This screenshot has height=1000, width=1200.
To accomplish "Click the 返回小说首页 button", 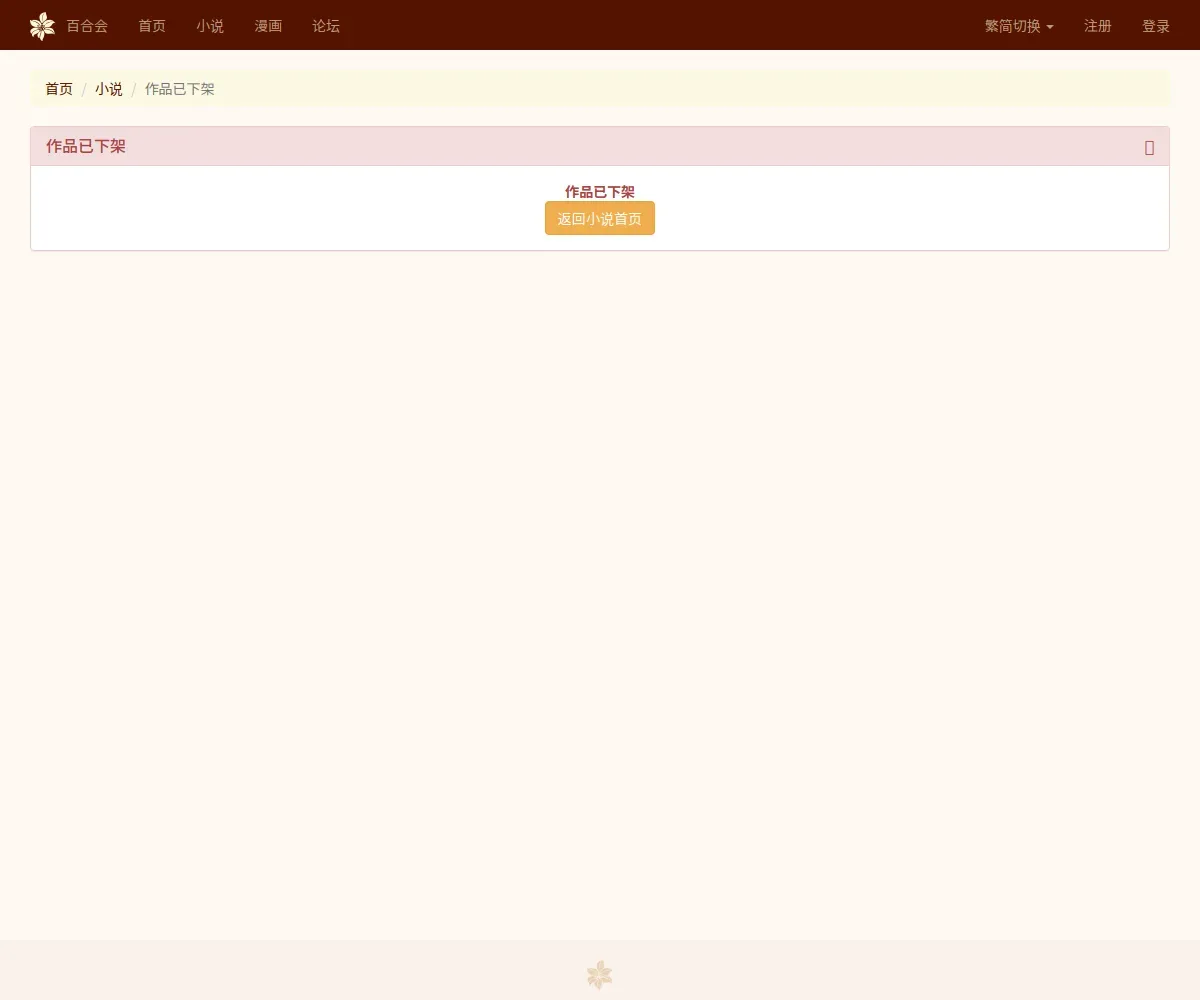I will click(x=600, y=218).
